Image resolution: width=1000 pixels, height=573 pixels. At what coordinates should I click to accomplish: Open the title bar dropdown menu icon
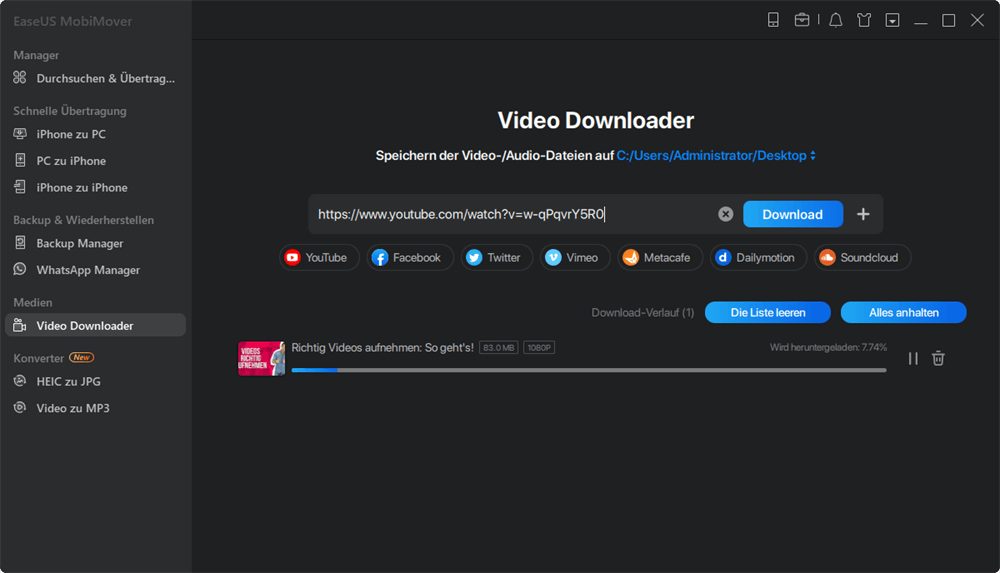tap(892, 20)
